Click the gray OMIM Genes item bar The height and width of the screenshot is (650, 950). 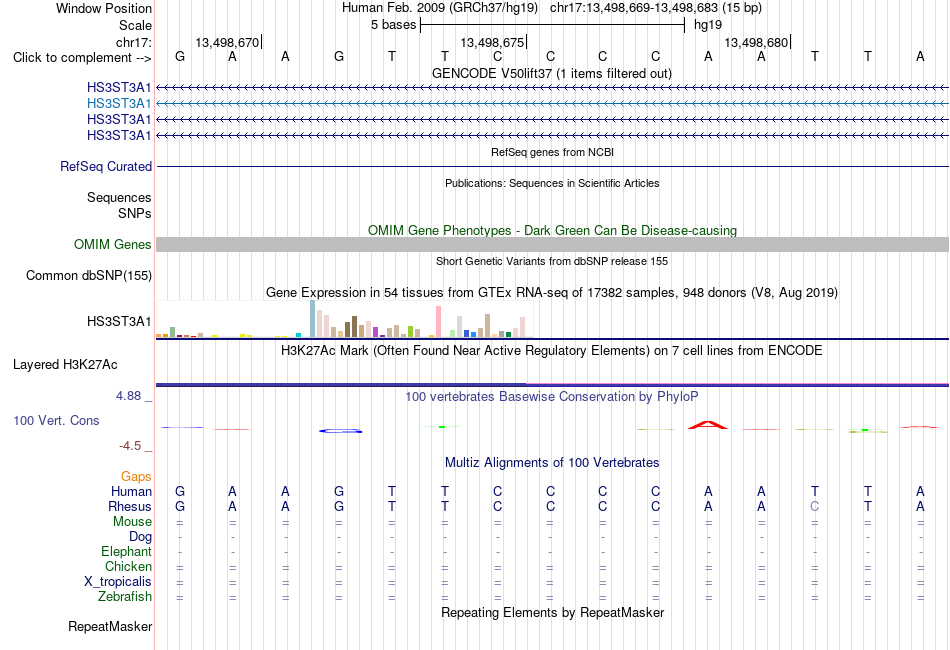pos(552,244)
